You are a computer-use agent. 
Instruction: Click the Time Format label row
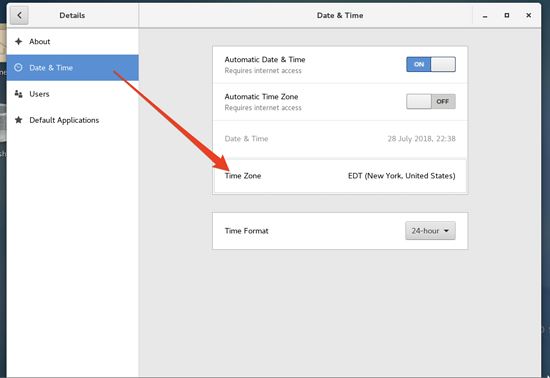tap(340, 231)
